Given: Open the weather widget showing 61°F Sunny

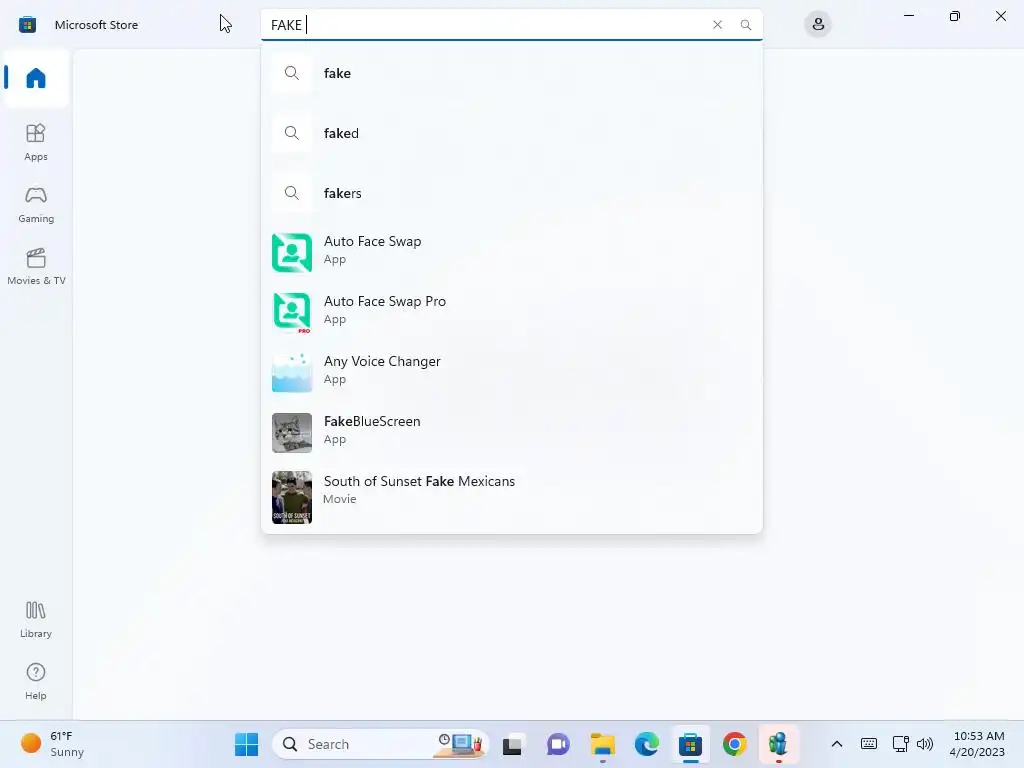Looking at the screenshot, I should click(52, 744).
